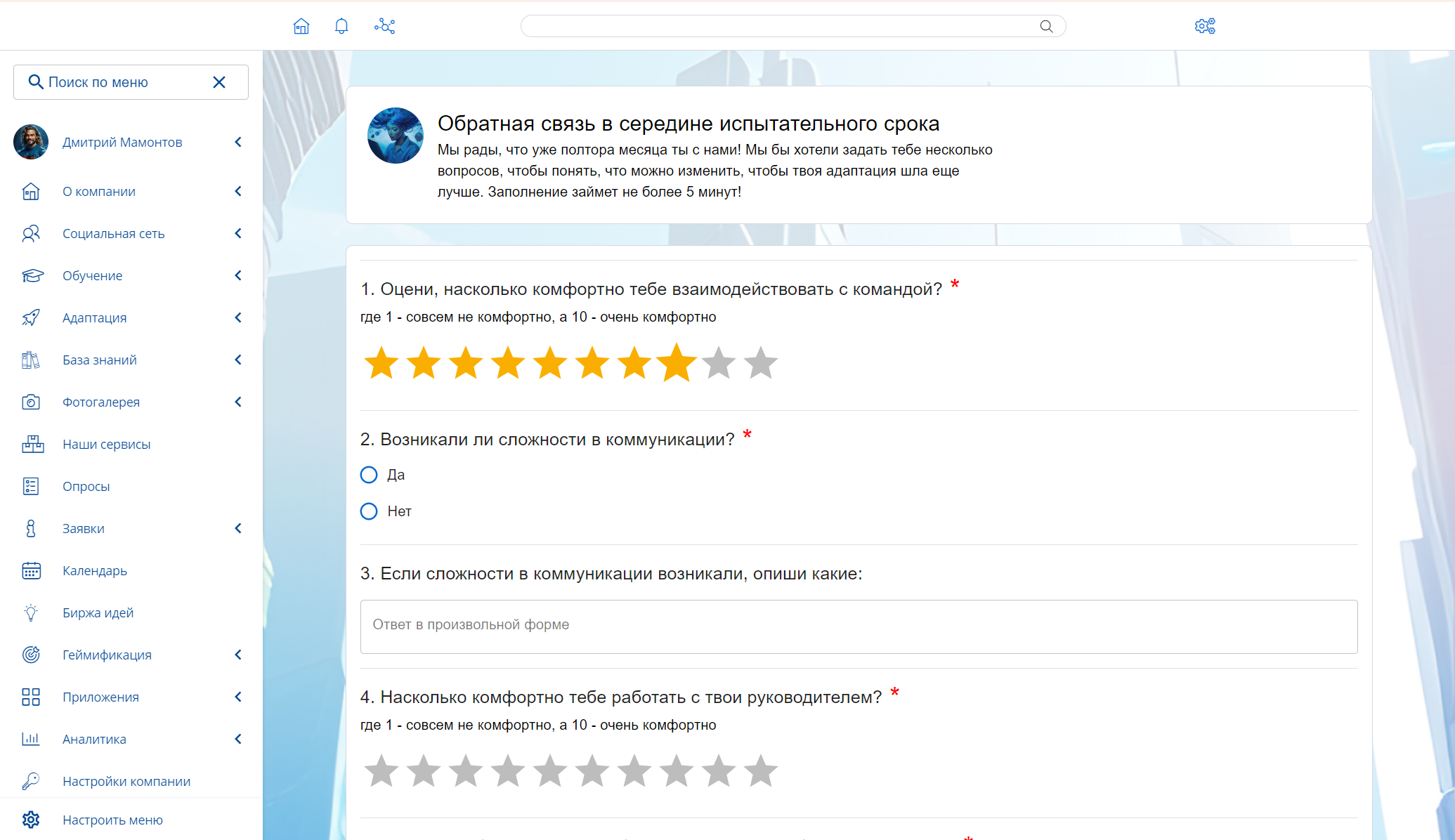Set rating to ten stars in question 1

tap(761, 362)
